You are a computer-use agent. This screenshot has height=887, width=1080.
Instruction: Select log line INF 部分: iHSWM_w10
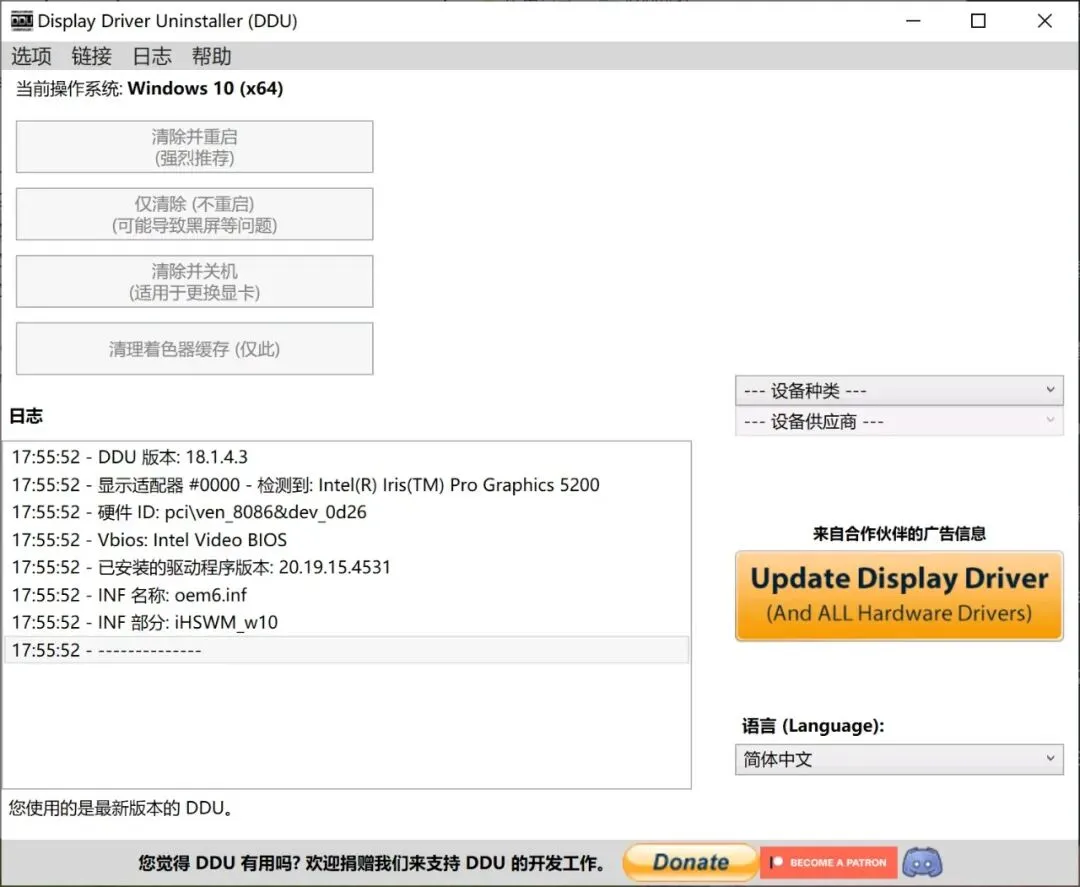346,622
